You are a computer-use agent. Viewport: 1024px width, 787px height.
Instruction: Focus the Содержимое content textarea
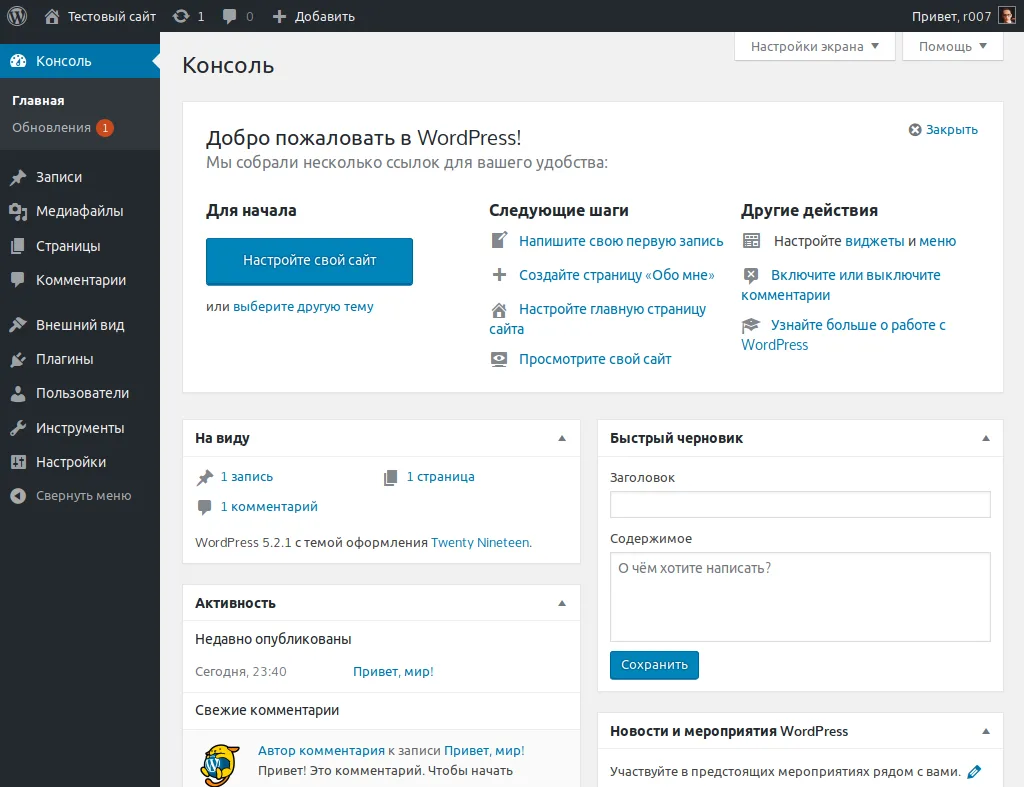(800, 597)
